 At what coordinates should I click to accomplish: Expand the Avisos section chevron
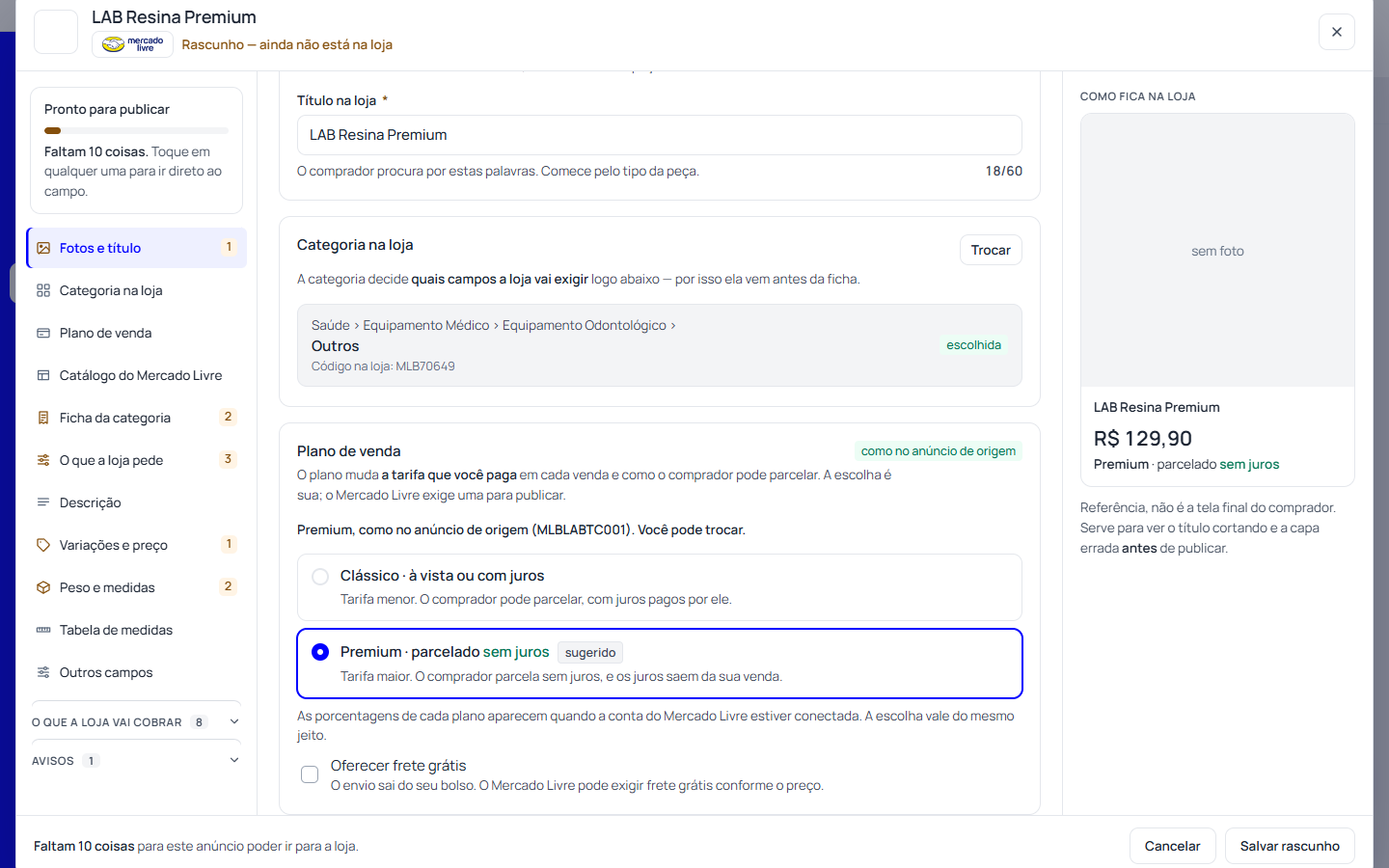(234, 760)
